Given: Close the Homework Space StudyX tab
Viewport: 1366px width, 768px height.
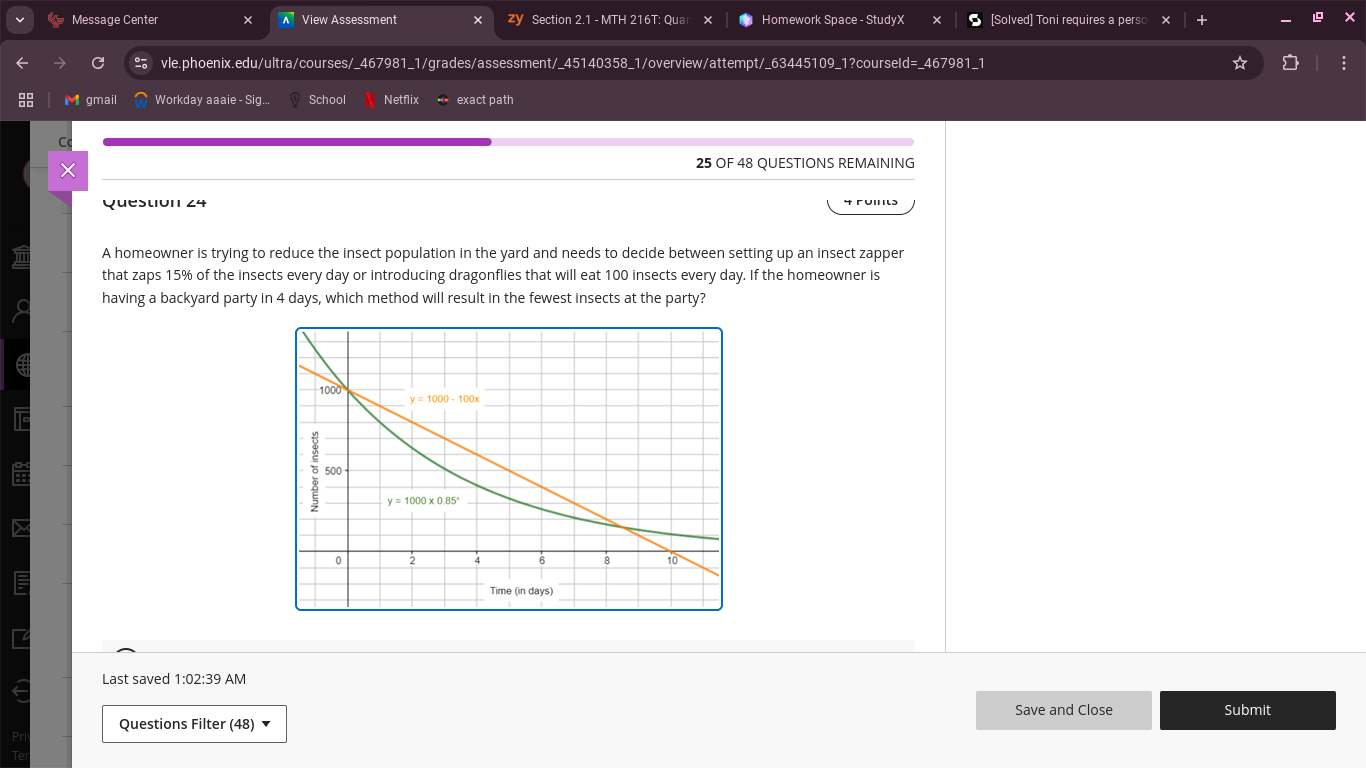Looking at the screenshot, I should [x=937, y=20].
